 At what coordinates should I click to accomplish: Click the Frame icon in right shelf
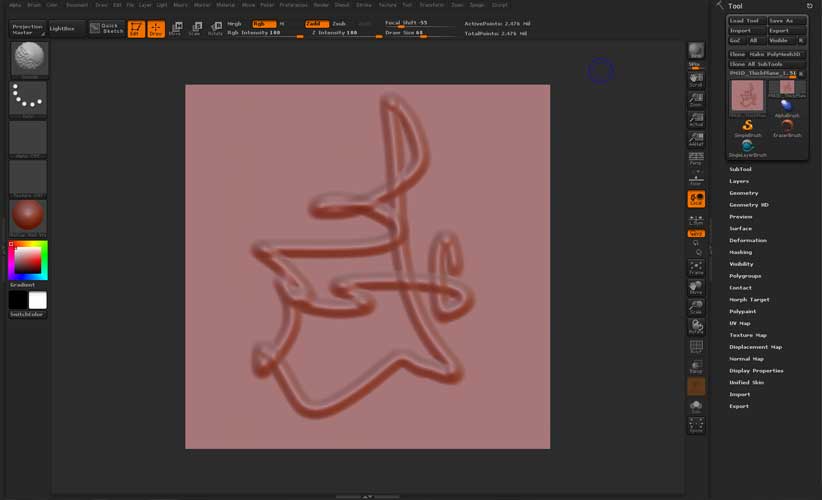point(696,268)
